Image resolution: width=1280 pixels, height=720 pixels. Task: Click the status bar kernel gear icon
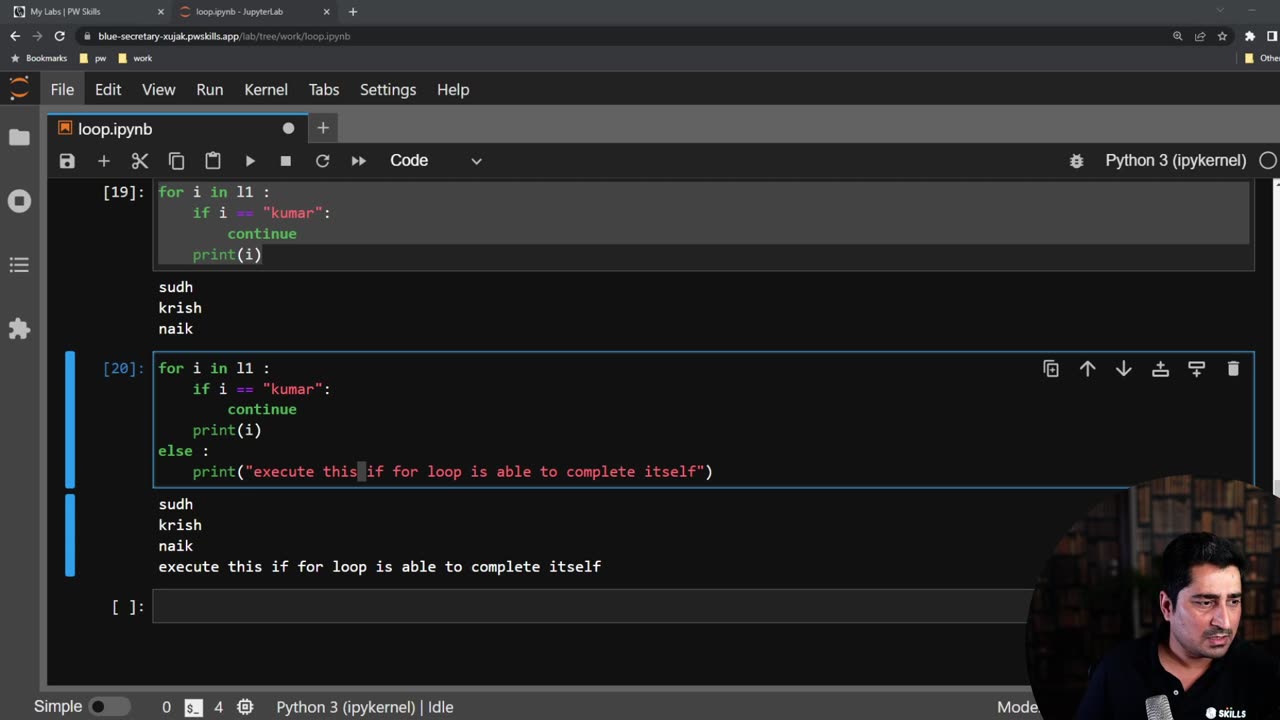coord(245,707)
